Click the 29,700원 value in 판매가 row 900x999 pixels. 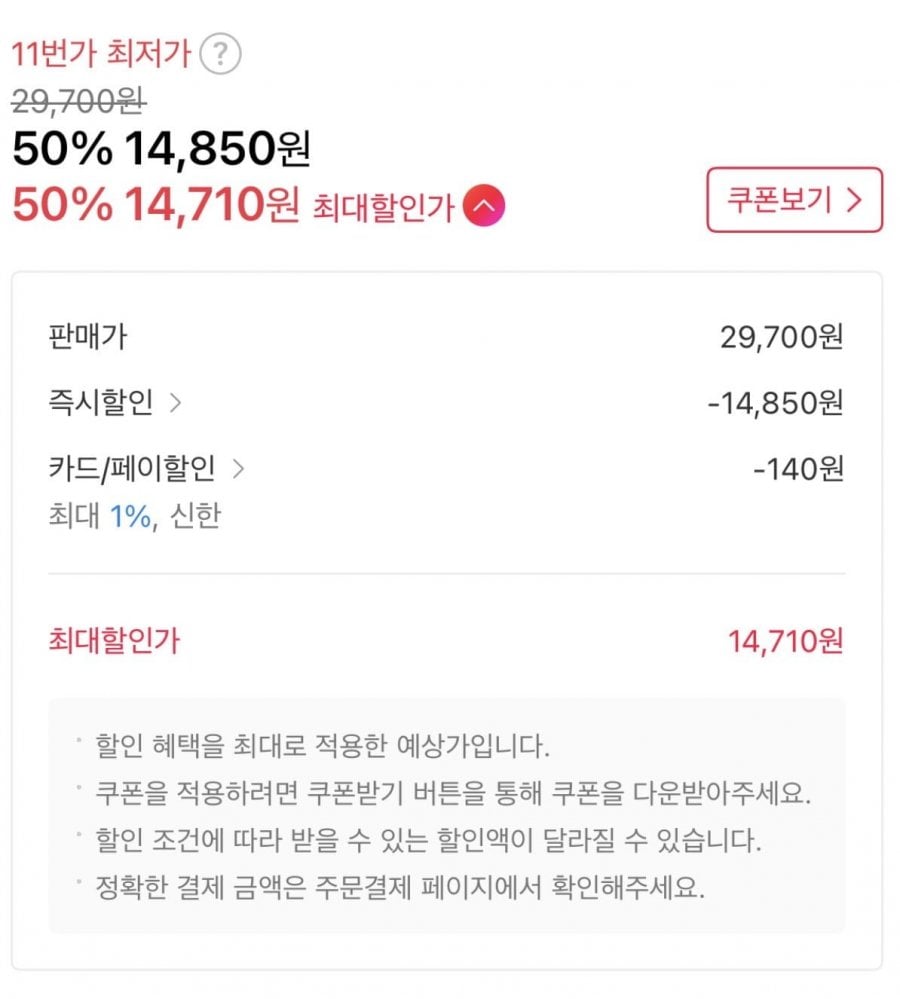781,337
